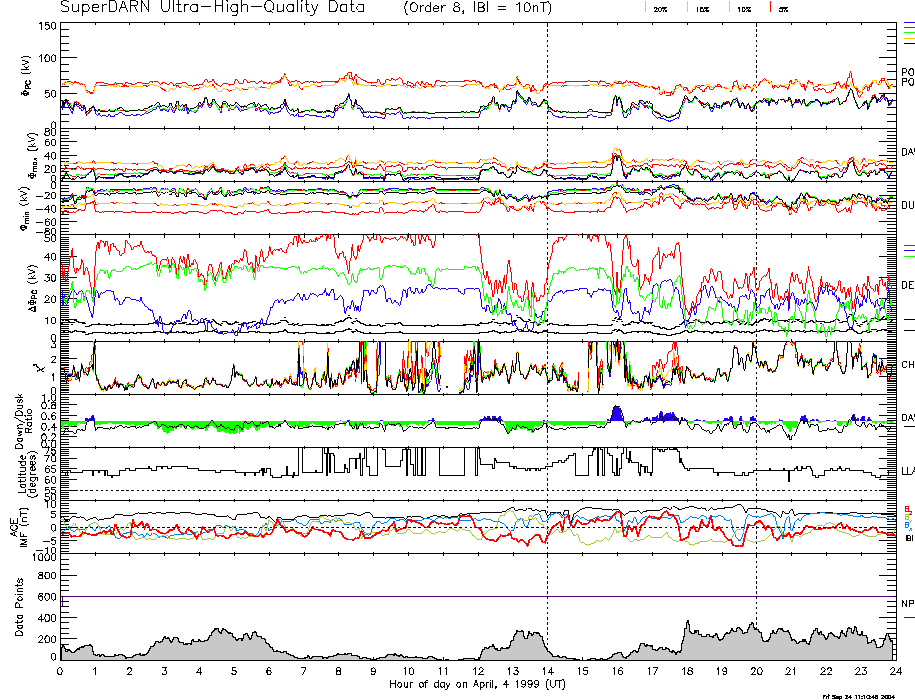Click the hour 0 tick label on x-axis
The width and height of the screenshot is (915, 700).
60,671
